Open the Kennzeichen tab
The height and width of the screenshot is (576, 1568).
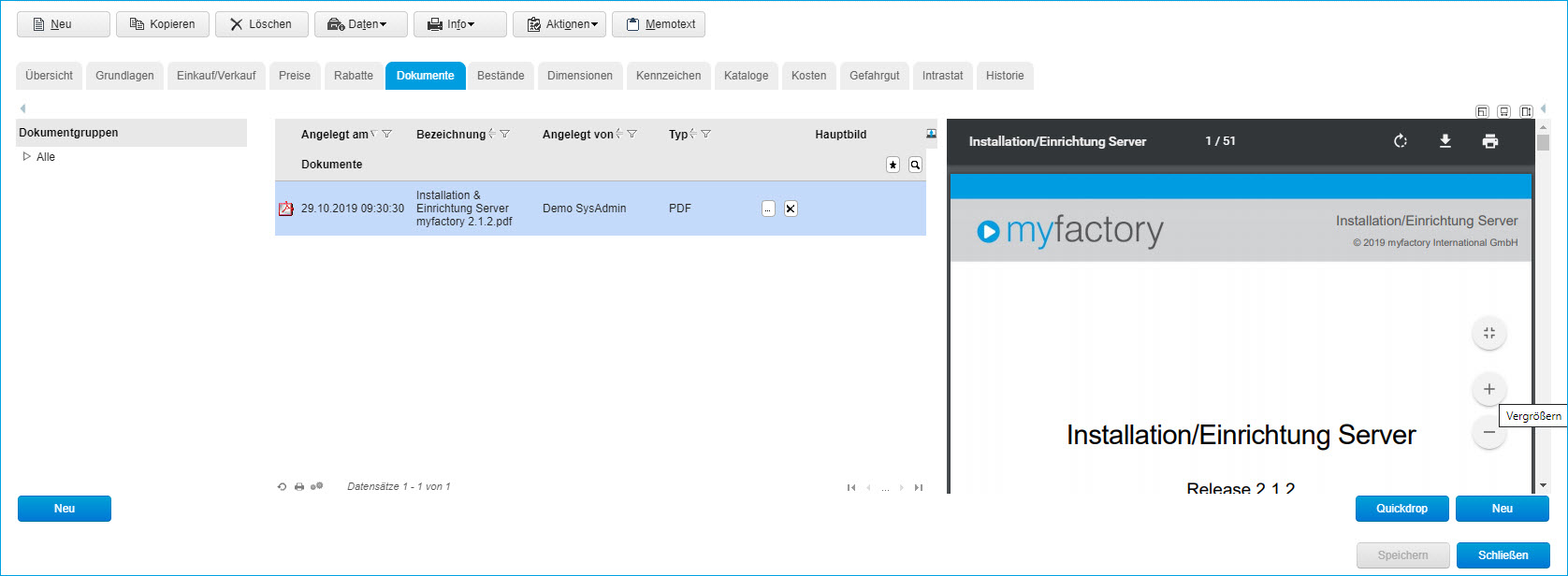click(x=668, y=76)
